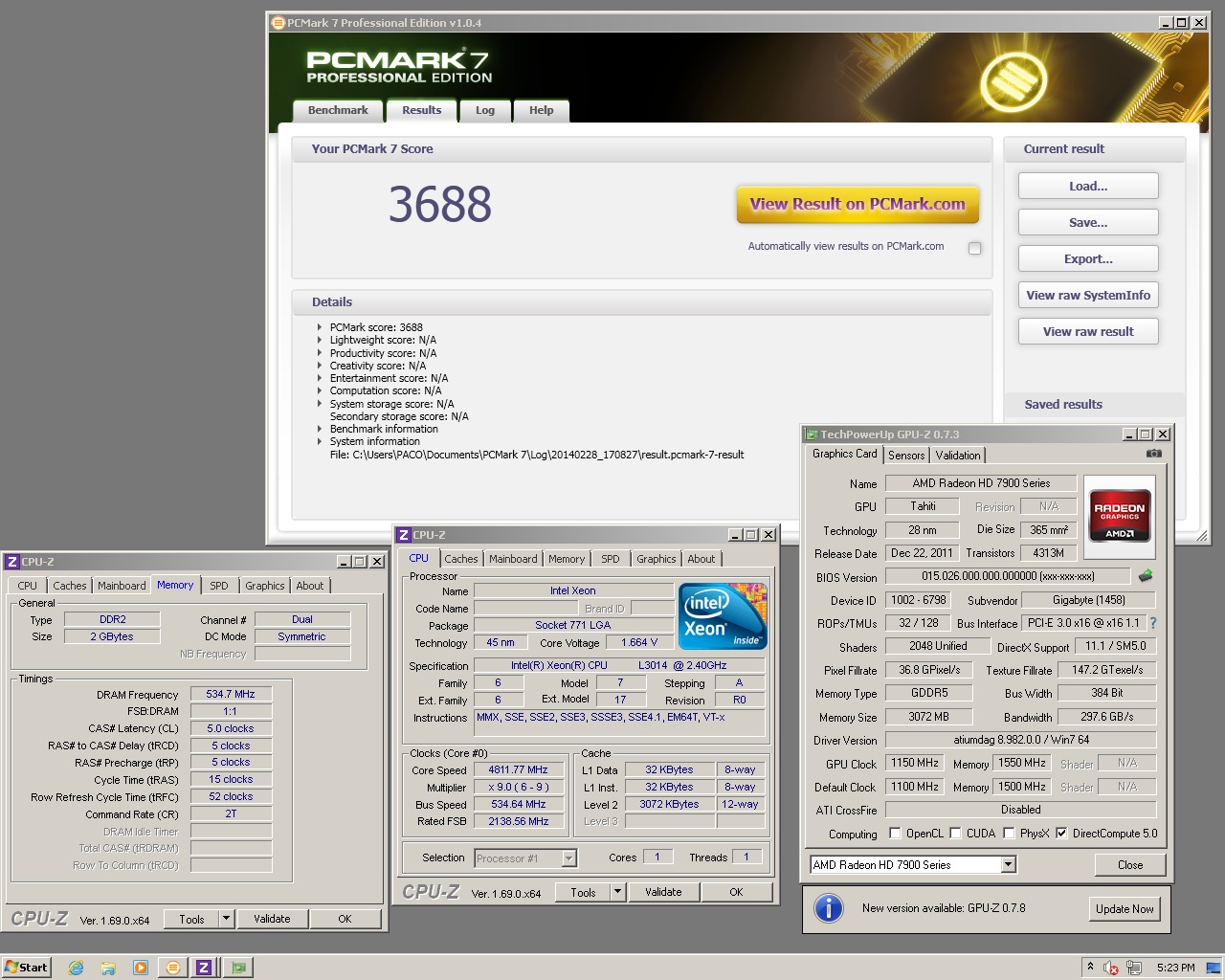Viewport: 1225px width, 980px height.
Task: Switch to GPU-Z via green taskbar icon
Action: point(237,968)
